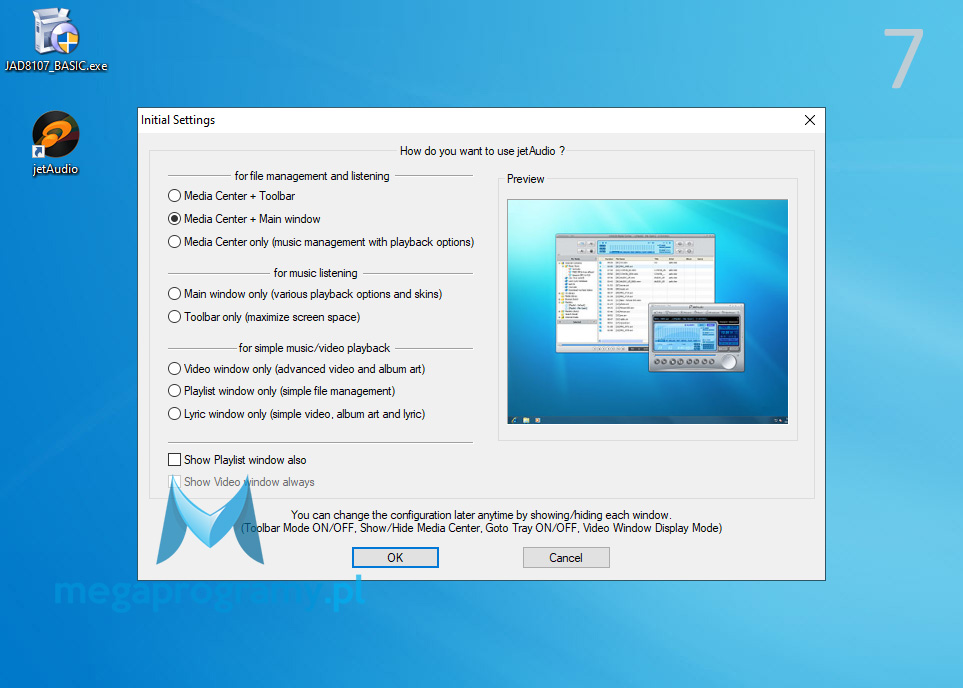Confirm initial settings with OK
The height and width of the screenshot is (688, 963).
coord(395,558)
